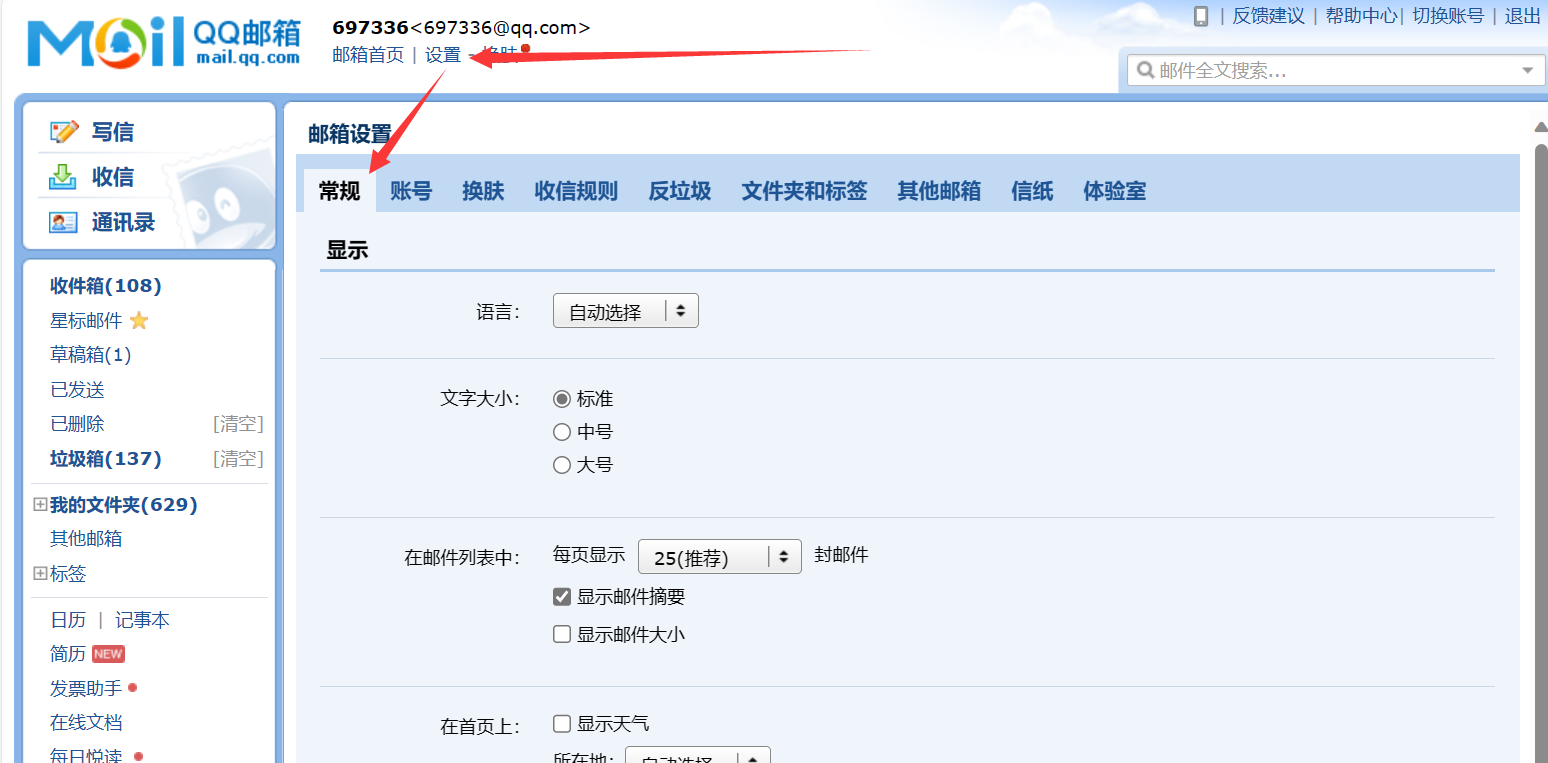Switch to the 信纸 tab

(1032, 191)
